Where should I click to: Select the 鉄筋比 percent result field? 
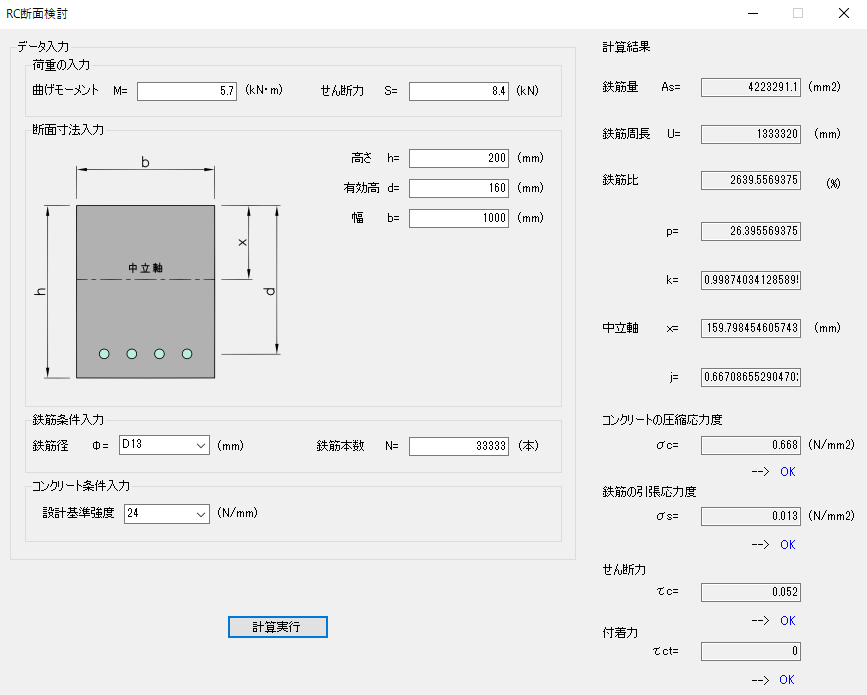[x=750, y=181]
